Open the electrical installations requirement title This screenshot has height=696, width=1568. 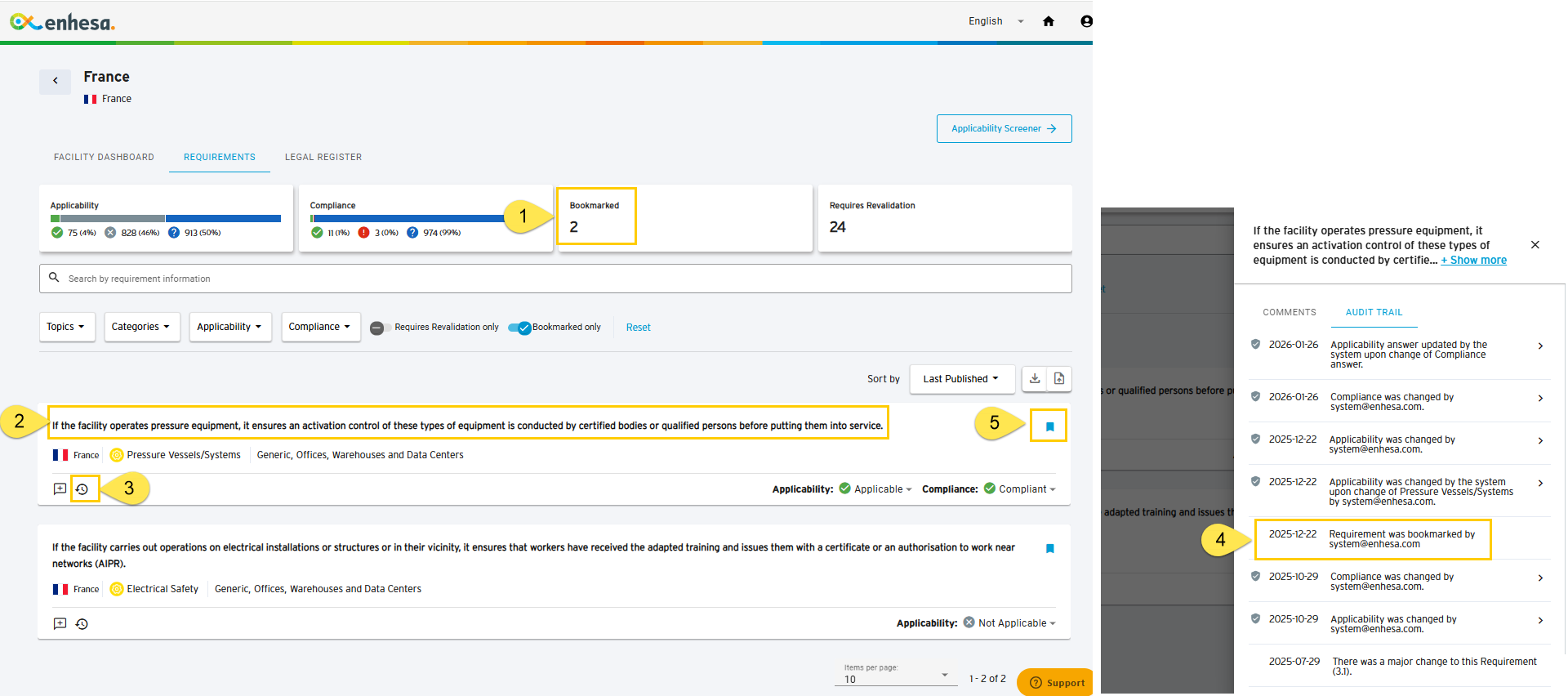[x=533, y=555]
